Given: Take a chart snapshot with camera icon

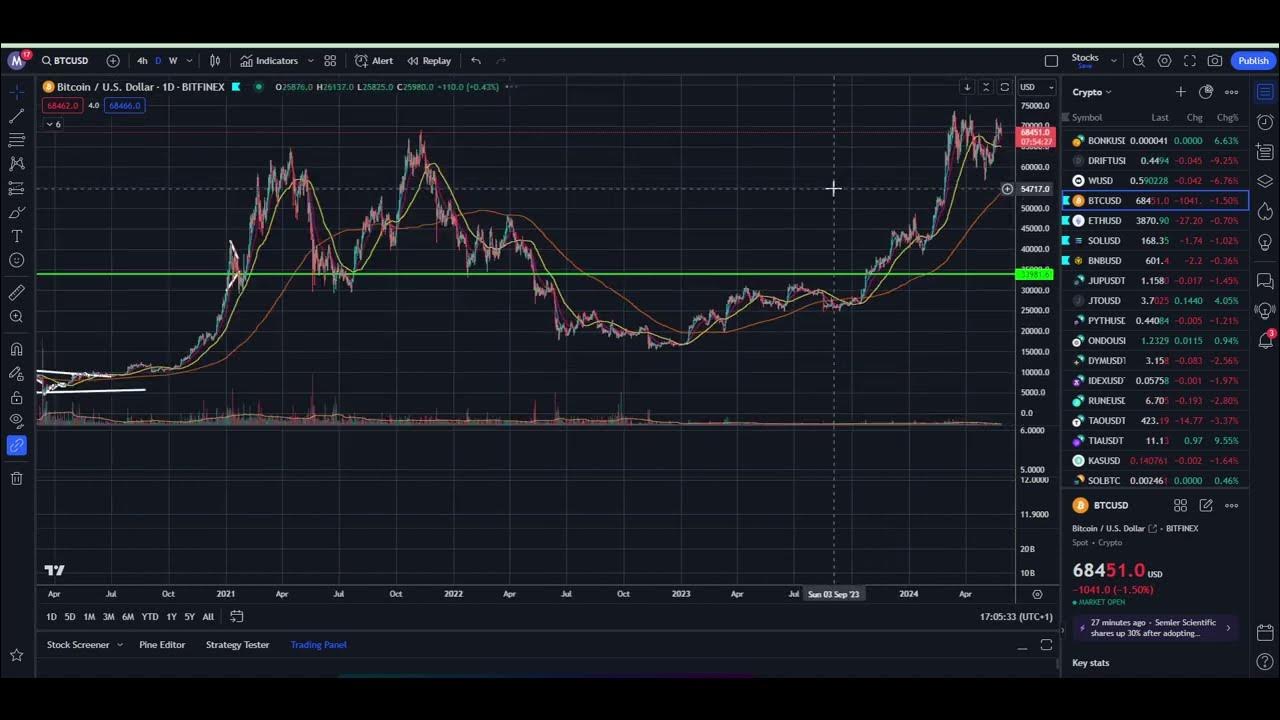Looking at the screenshot, I should (1215, 61).
